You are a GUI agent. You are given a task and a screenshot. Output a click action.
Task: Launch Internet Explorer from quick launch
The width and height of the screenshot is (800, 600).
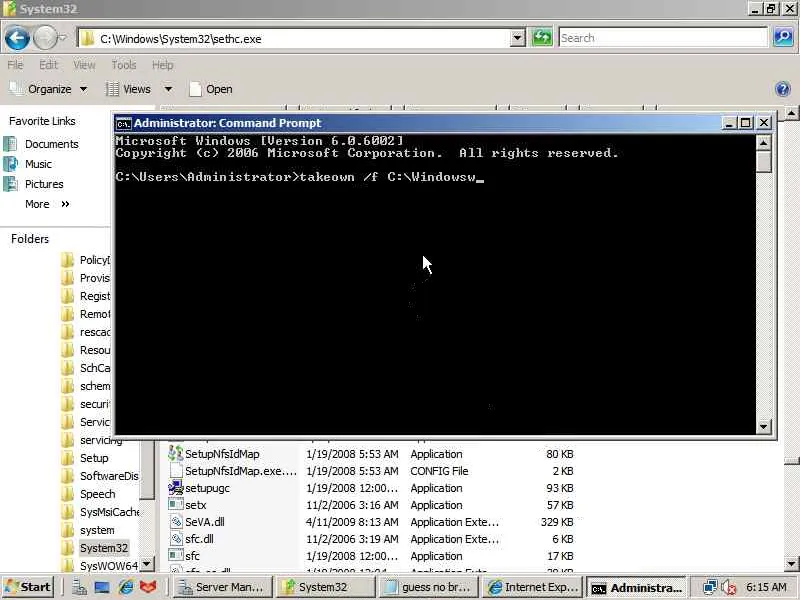coord(126,587)
